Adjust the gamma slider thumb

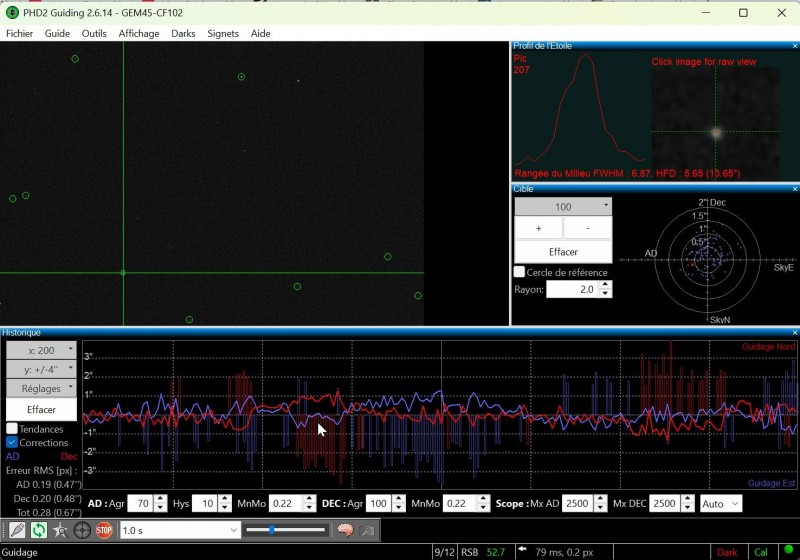click(272, 530)
